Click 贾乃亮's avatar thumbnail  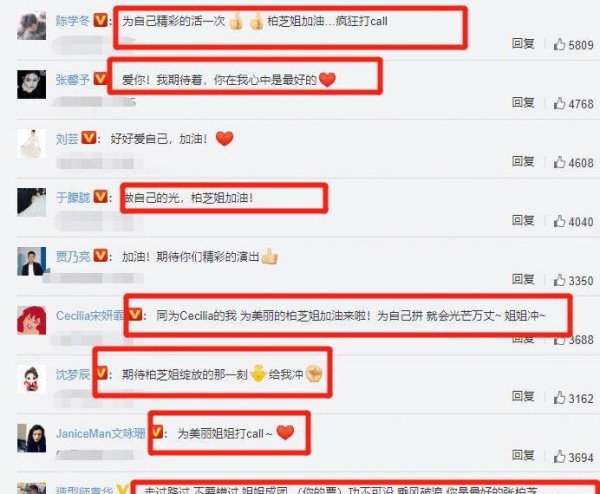coord(31,261)
